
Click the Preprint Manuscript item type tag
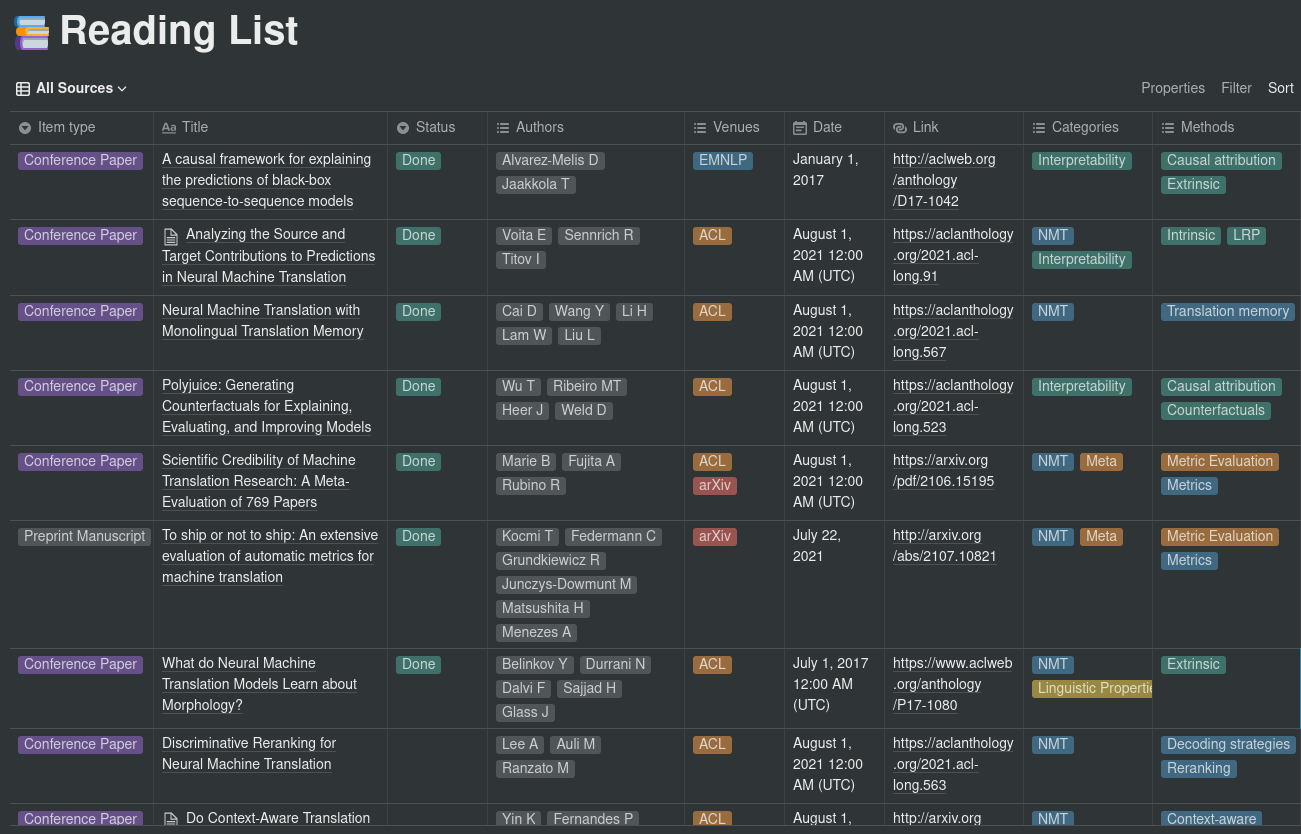click(84, 536)
